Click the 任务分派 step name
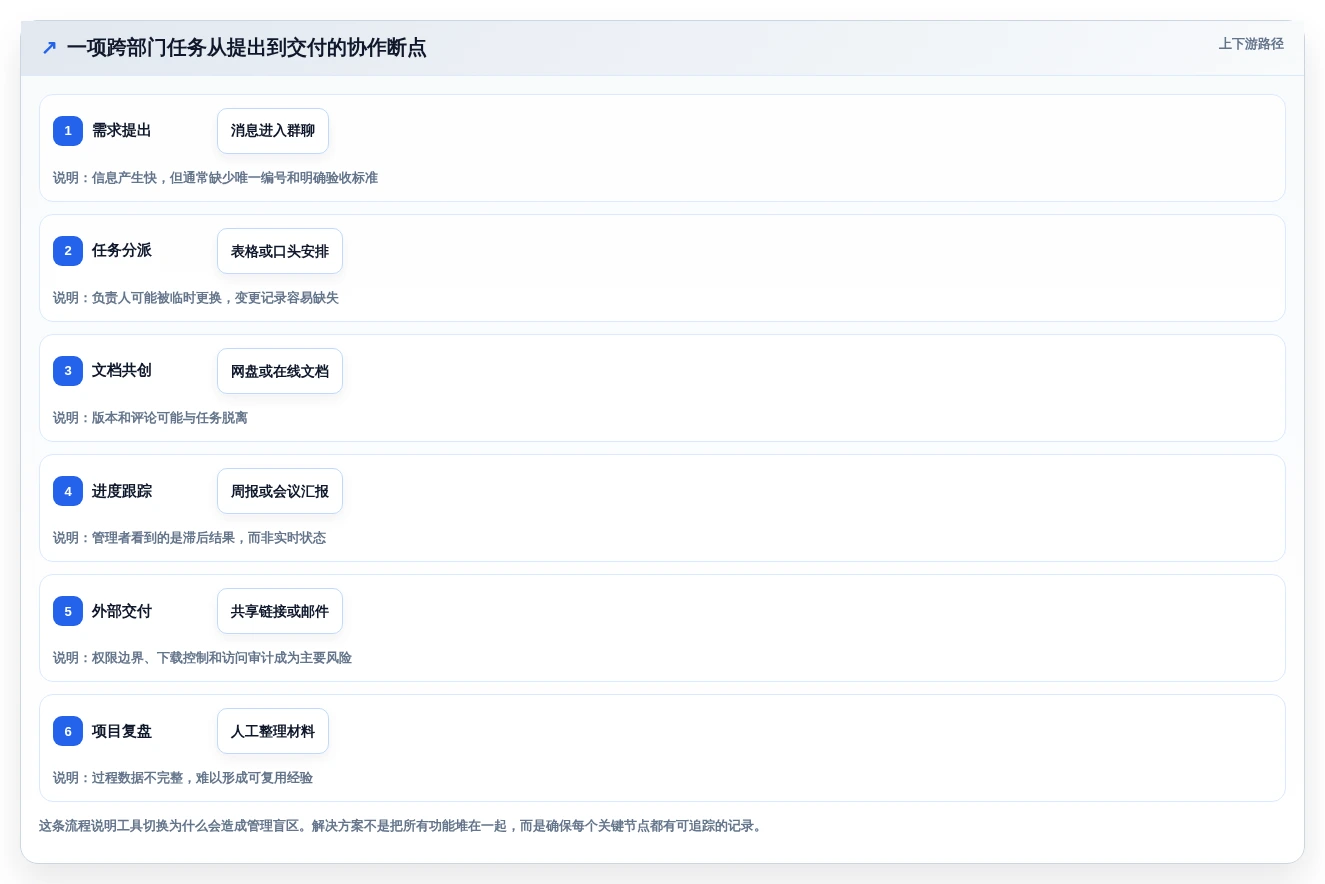Viewport: 1325px width, 884px height. (122, 251)
